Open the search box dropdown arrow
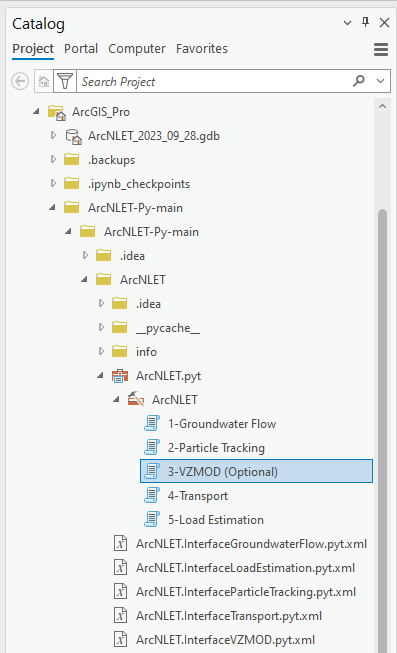This screenshot has width=397, height=653. click(380, 81)
